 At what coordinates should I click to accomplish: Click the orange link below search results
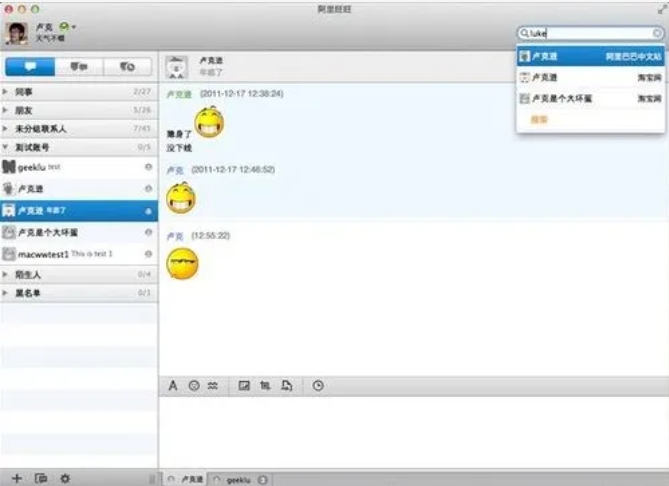coord(539,119)
